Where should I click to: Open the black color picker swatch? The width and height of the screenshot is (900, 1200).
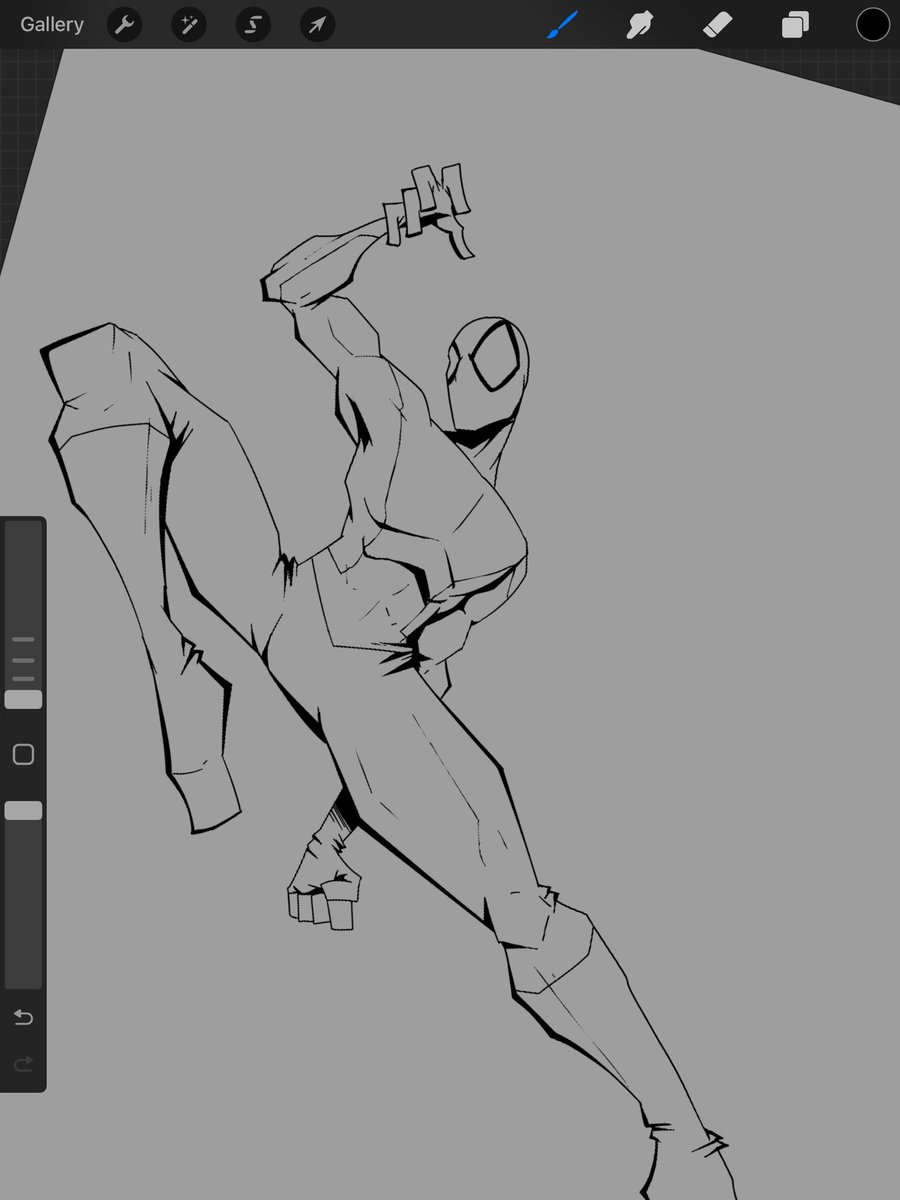pos(872,25)
